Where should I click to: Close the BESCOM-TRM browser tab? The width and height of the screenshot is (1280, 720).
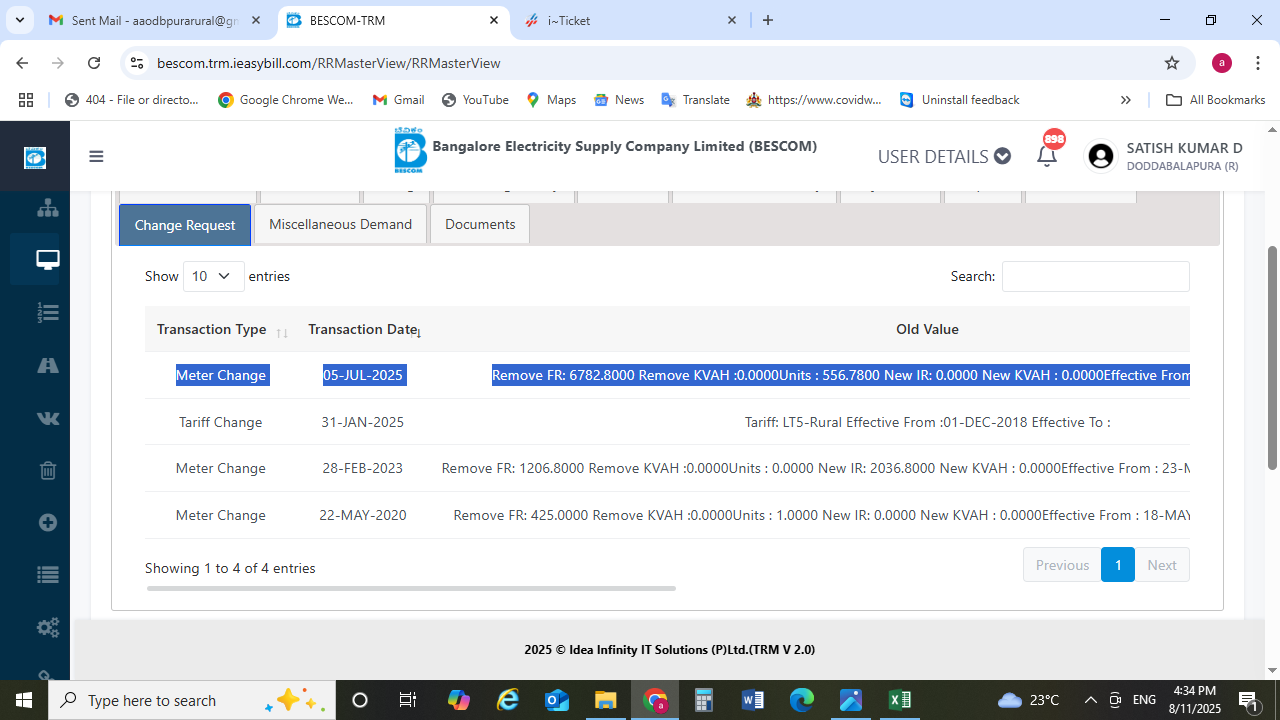tap(494, 20)
